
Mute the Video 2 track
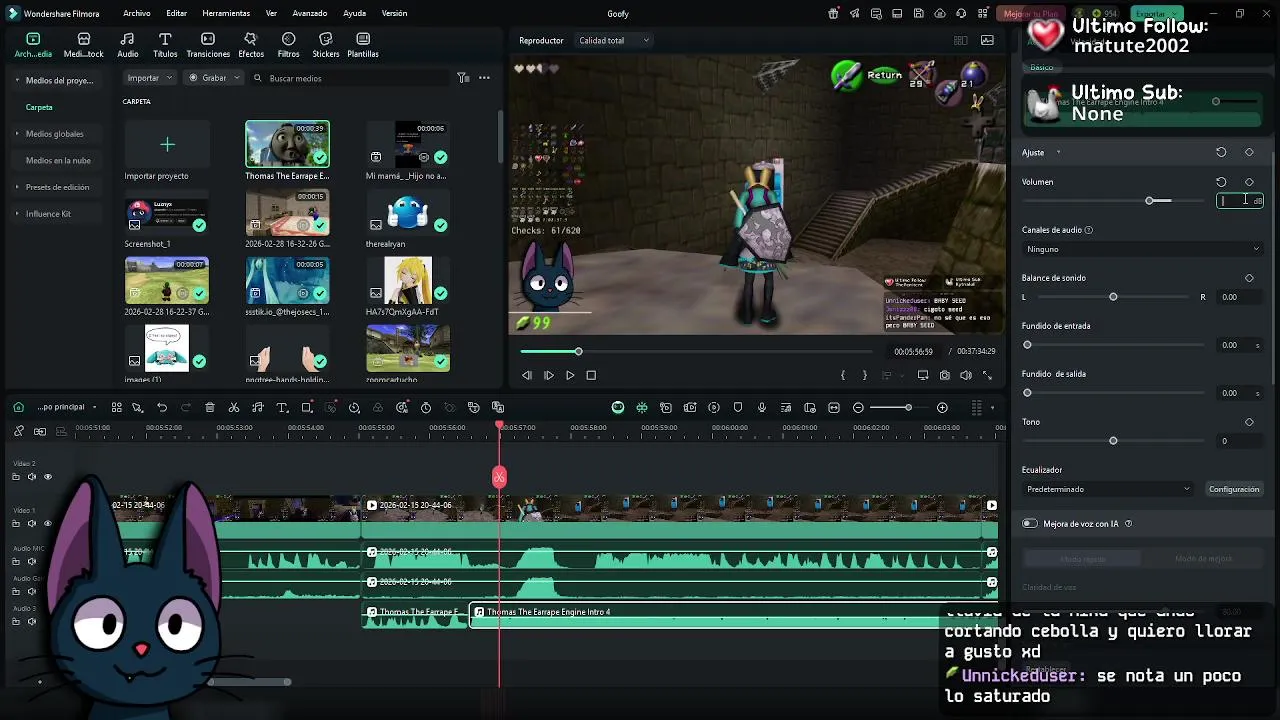(31, 477)
